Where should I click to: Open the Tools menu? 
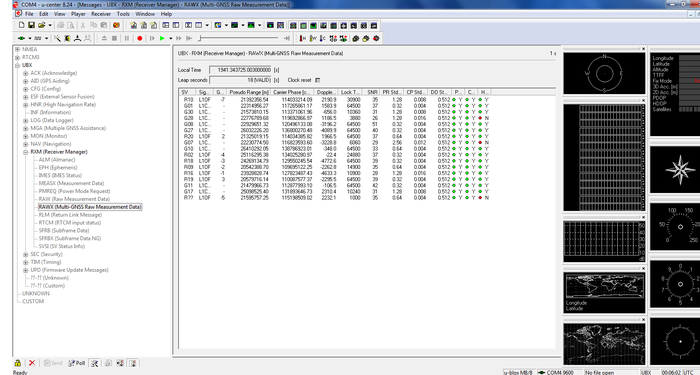pos(123,14)
